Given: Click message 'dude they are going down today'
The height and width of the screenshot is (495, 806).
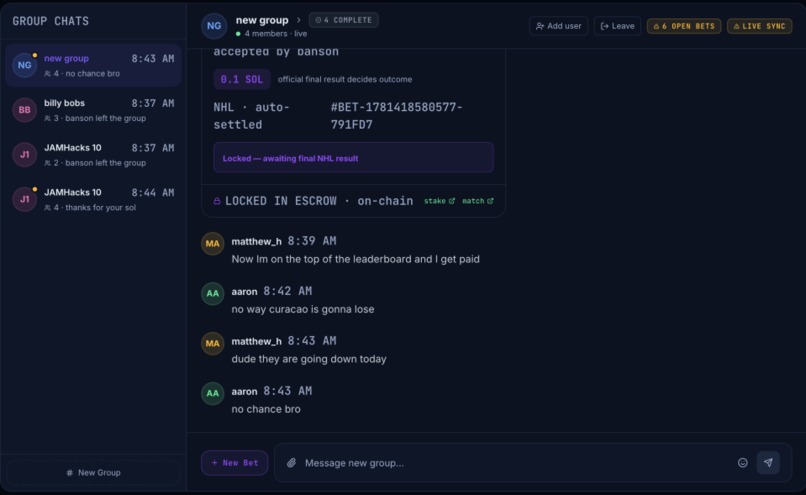Looking at the screenshot, I should (x=309, y=359).
